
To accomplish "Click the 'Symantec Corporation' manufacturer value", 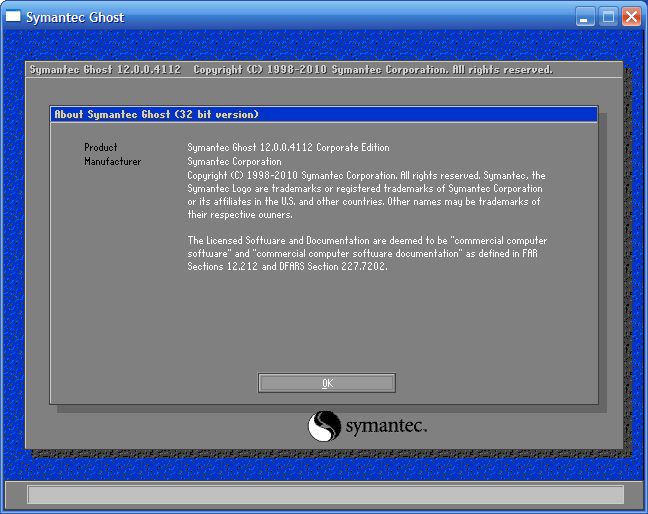I will (234, 162).
